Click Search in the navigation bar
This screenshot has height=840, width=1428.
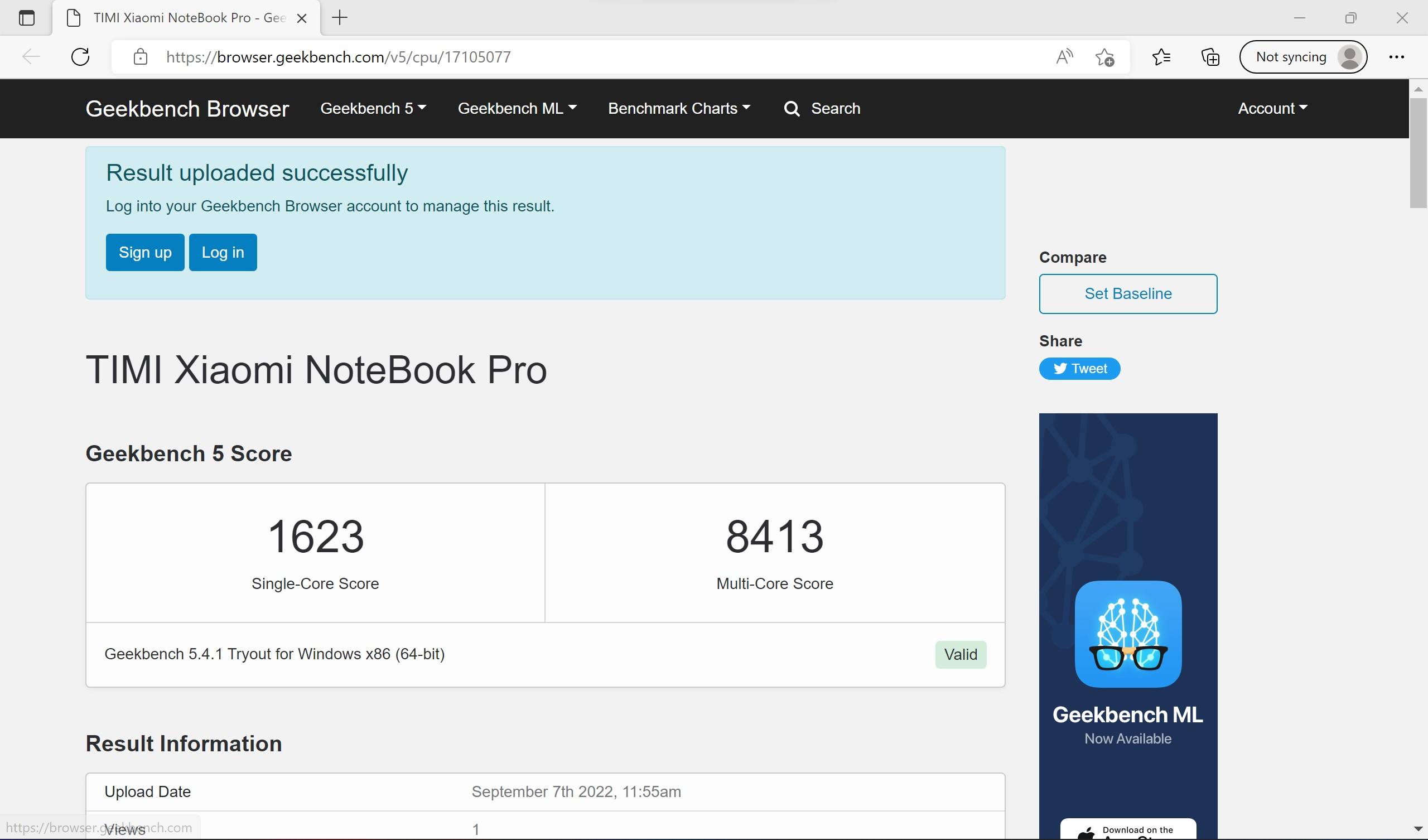822,108
